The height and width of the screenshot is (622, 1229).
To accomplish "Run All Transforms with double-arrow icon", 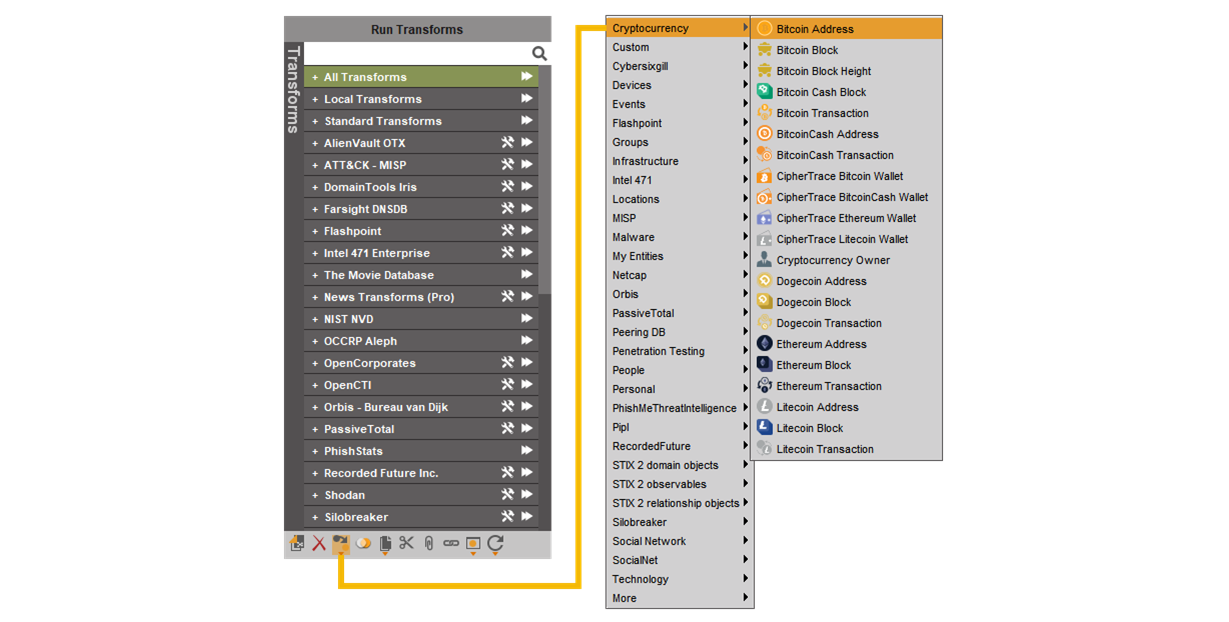I will pyautogui.click(x=527, y=77).
